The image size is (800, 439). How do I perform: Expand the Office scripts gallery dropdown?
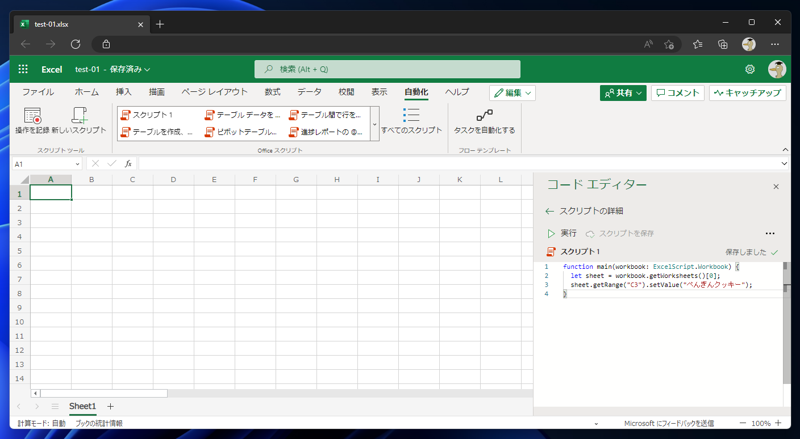tap(374, 124)
